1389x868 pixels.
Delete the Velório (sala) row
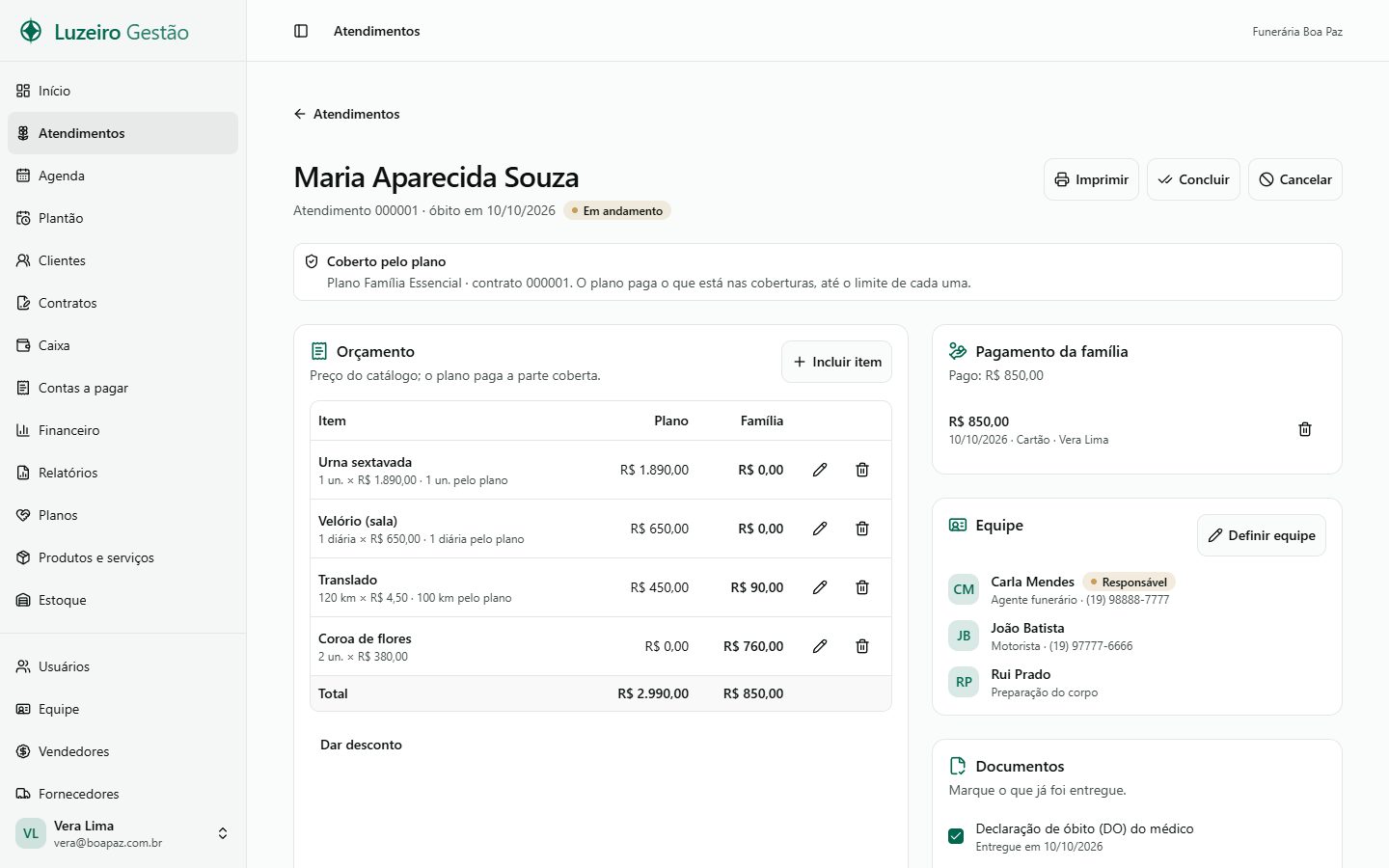tap(862, 529)
